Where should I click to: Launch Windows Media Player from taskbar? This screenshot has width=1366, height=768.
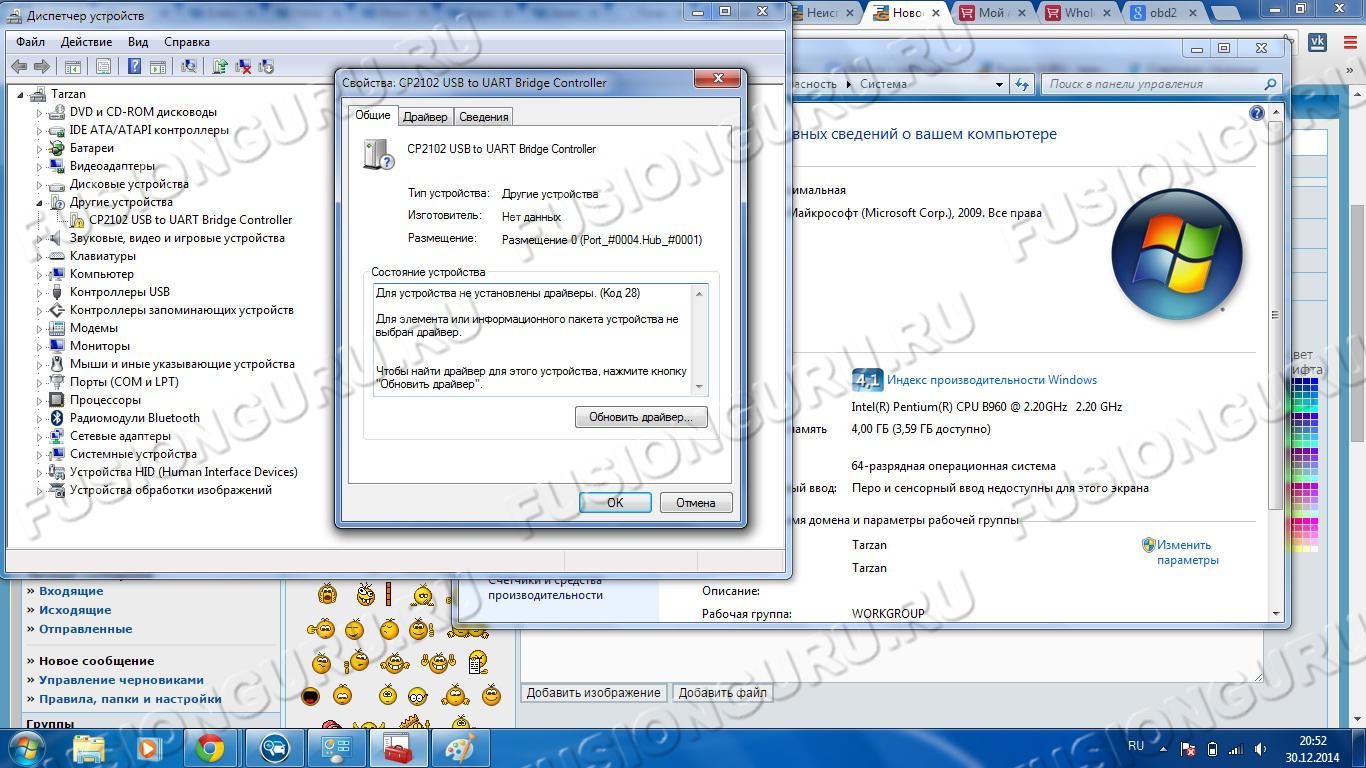click(x=148, y=748)
